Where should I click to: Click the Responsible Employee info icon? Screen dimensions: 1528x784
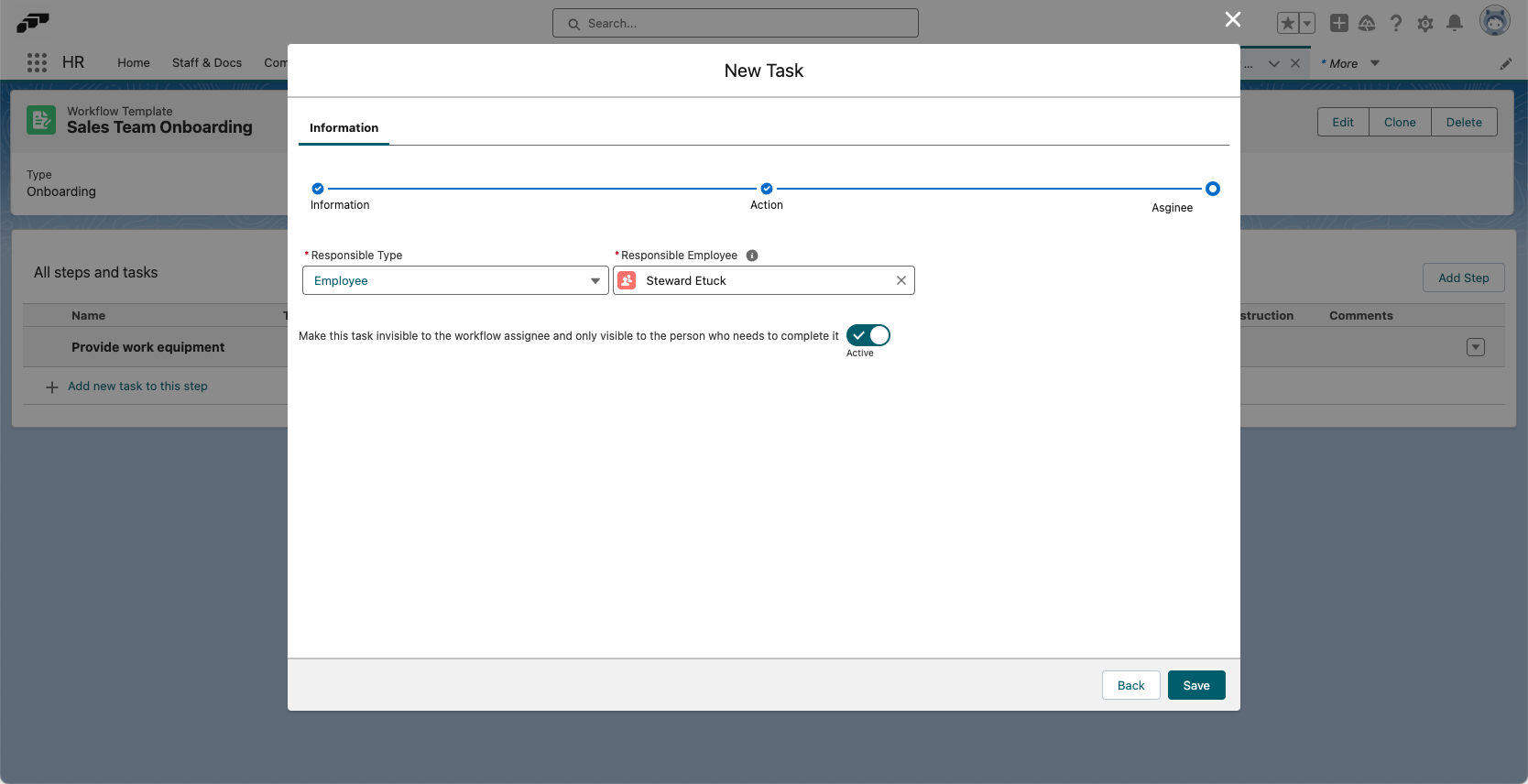[x=751, y=256]
